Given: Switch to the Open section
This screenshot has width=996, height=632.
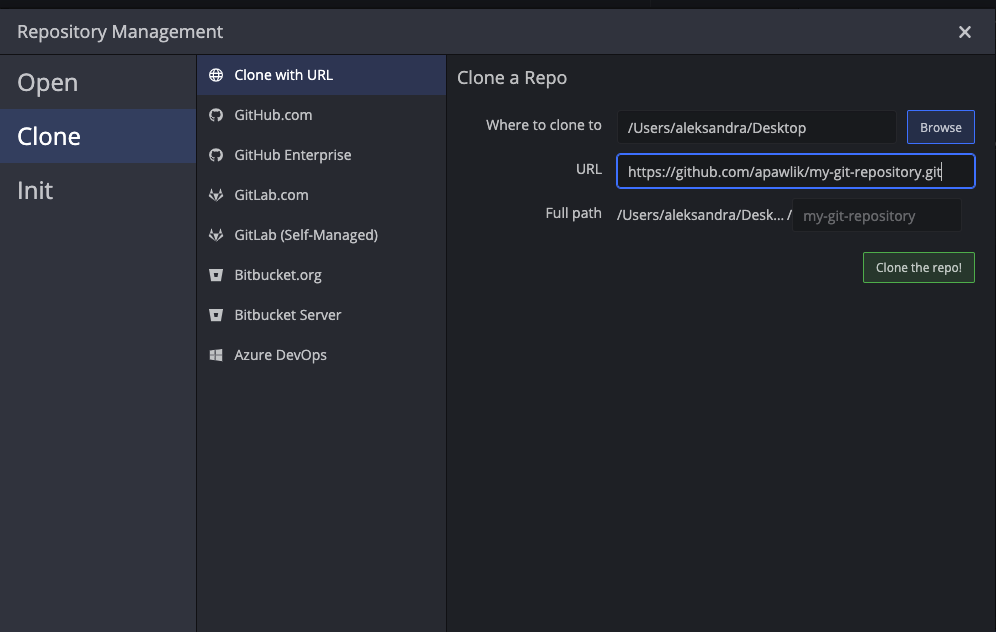Looking at the screenshot, I should click(98, 82).
